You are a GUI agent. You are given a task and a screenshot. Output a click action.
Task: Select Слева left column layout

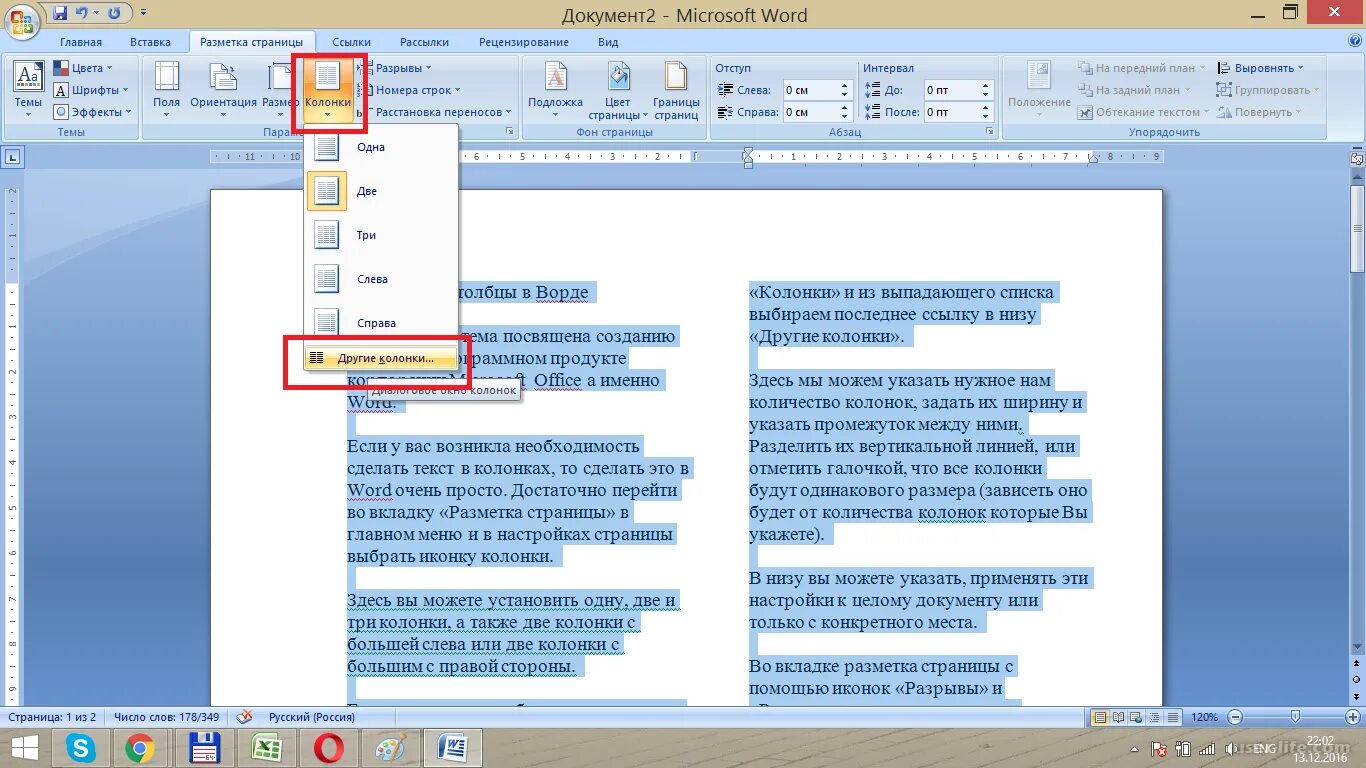point(381,279)
